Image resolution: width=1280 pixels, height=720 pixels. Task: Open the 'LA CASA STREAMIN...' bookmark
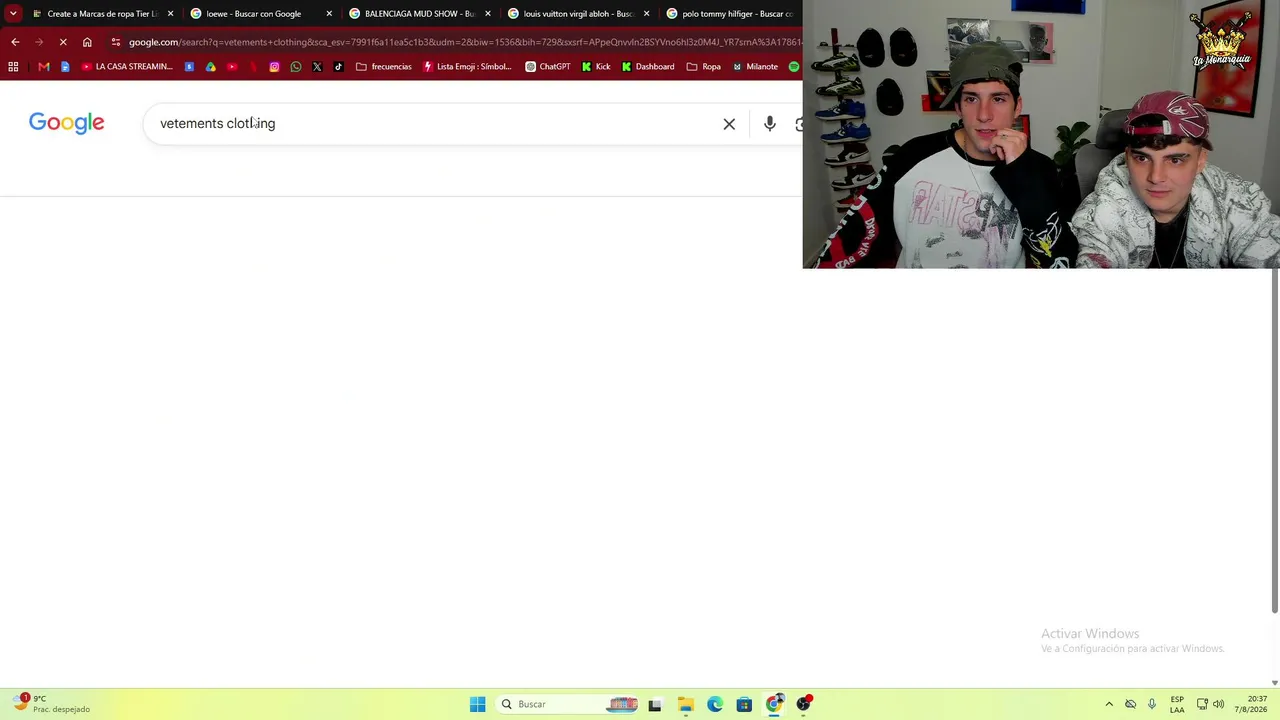pos(127,67)
